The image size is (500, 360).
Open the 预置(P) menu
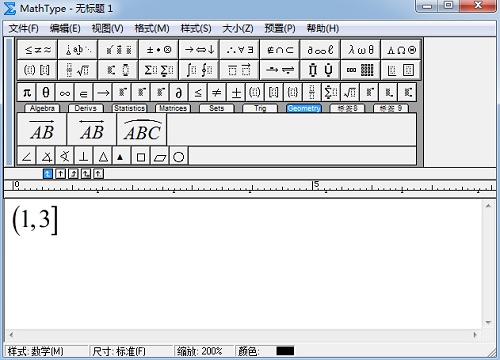click(280, 29)
